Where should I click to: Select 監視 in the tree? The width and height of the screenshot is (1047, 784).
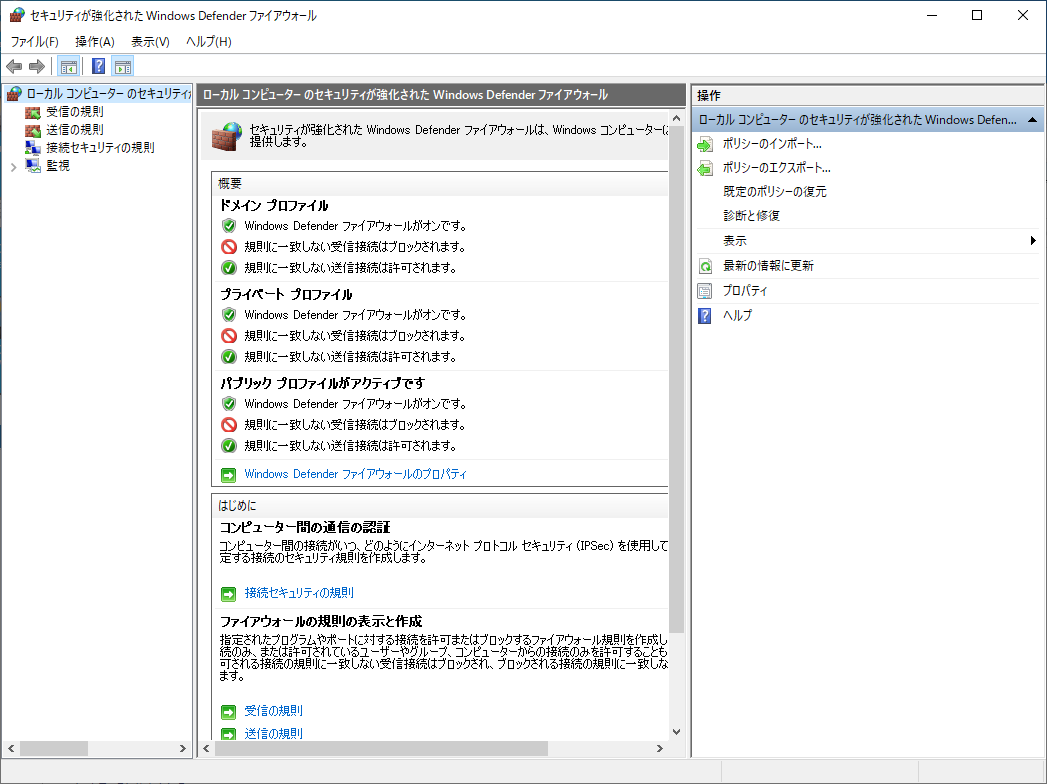tap(57, 166)
